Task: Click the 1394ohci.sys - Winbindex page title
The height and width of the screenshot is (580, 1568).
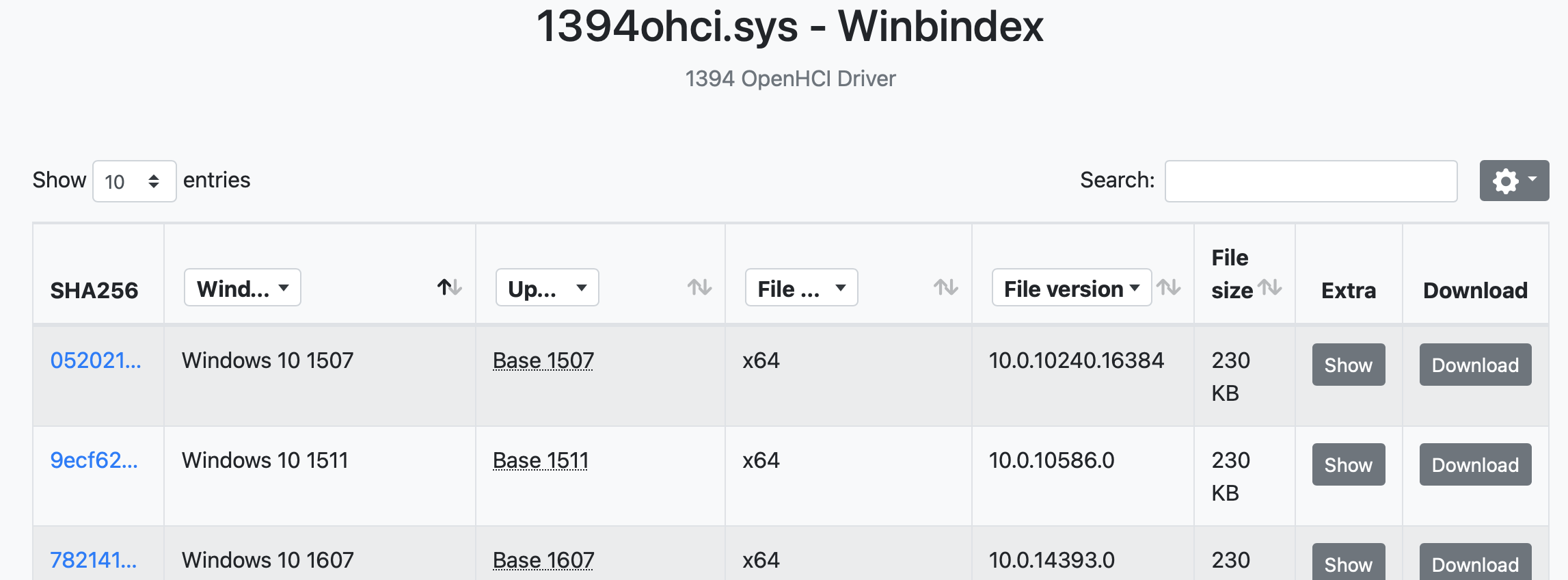Action: click(x=790, y=27)
